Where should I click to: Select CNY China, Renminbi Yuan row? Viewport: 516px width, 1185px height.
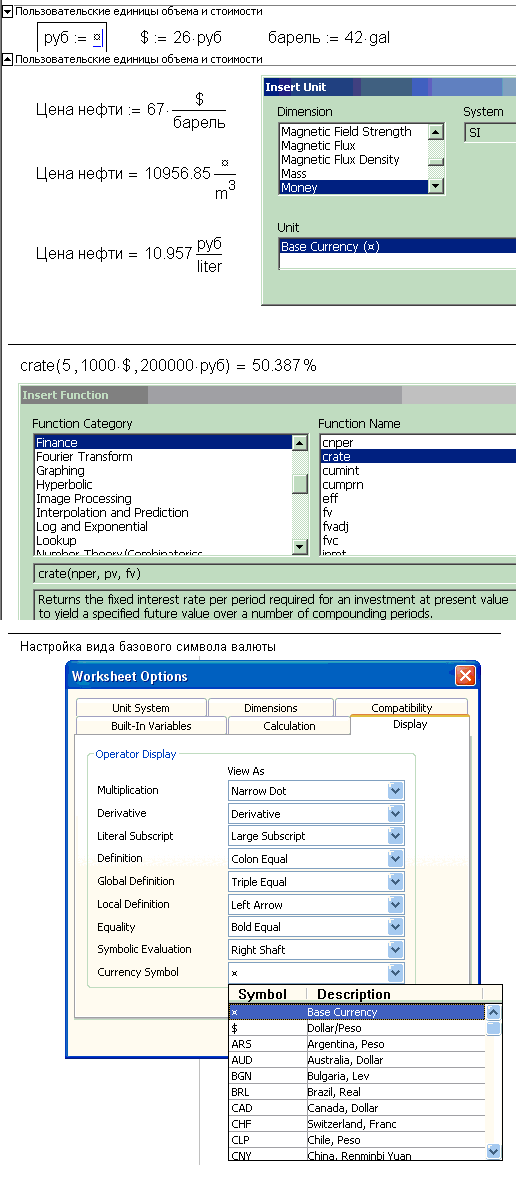tap(357, 1154)
